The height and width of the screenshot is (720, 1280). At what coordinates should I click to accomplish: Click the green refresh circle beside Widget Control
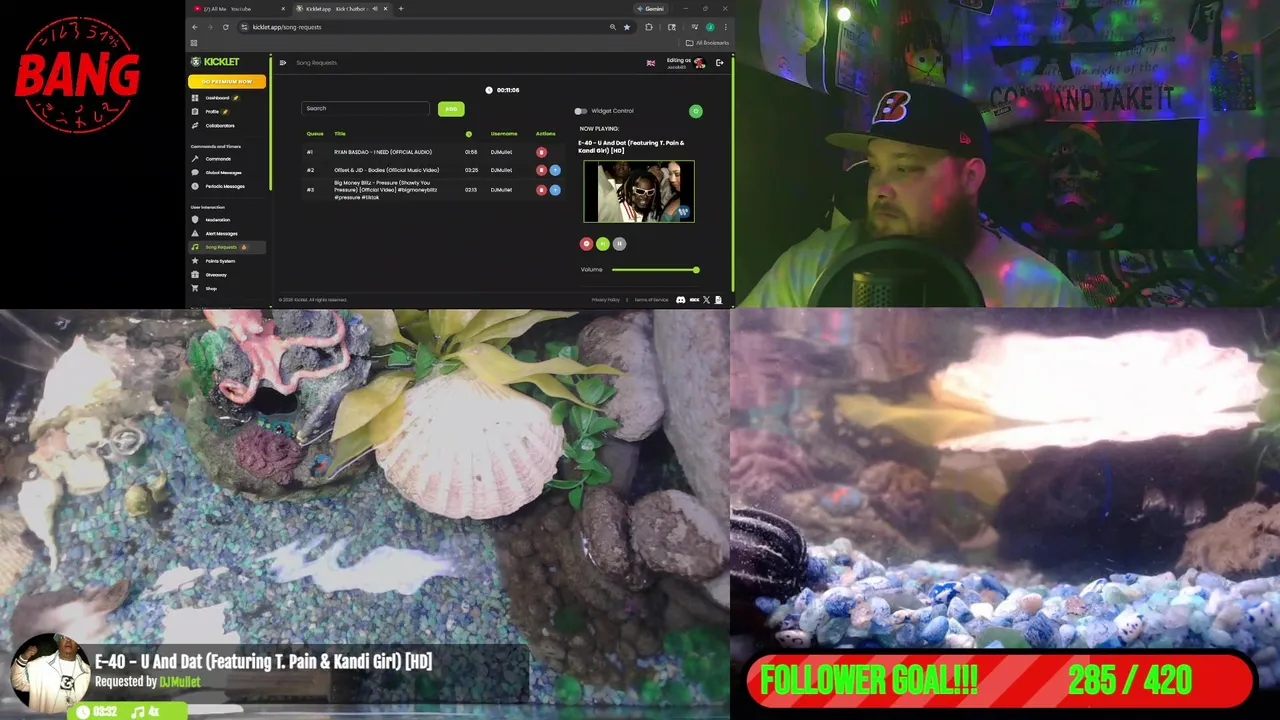pos(696,111)
